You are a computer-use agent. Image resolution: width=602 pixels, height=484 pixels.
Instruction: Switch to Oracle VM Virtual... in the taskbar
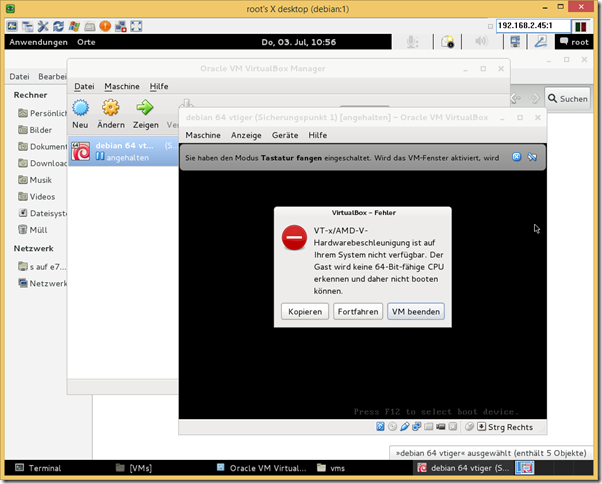click(261, 468)
